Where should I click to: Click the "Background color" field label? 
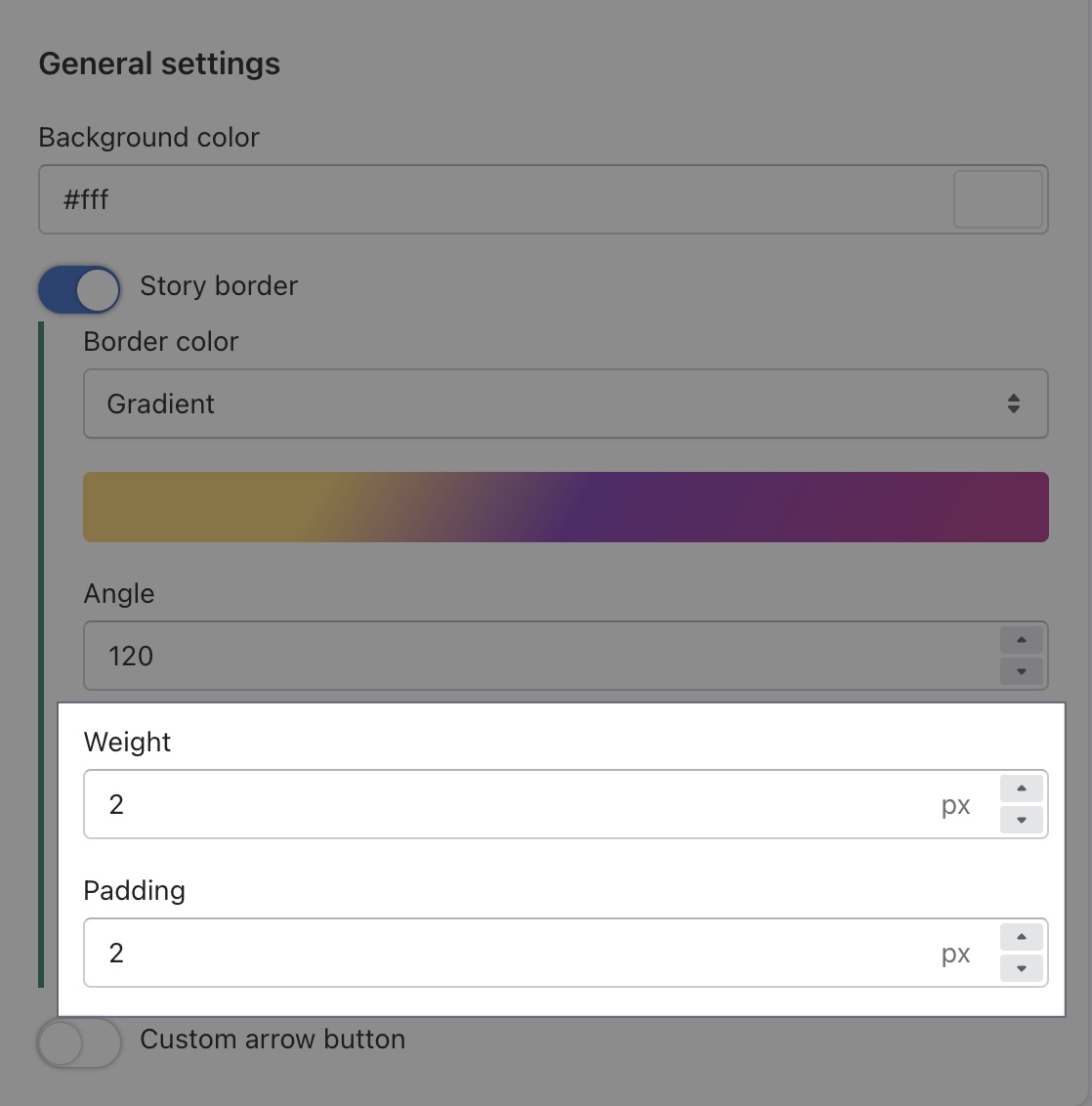click(x=149, y=138)
